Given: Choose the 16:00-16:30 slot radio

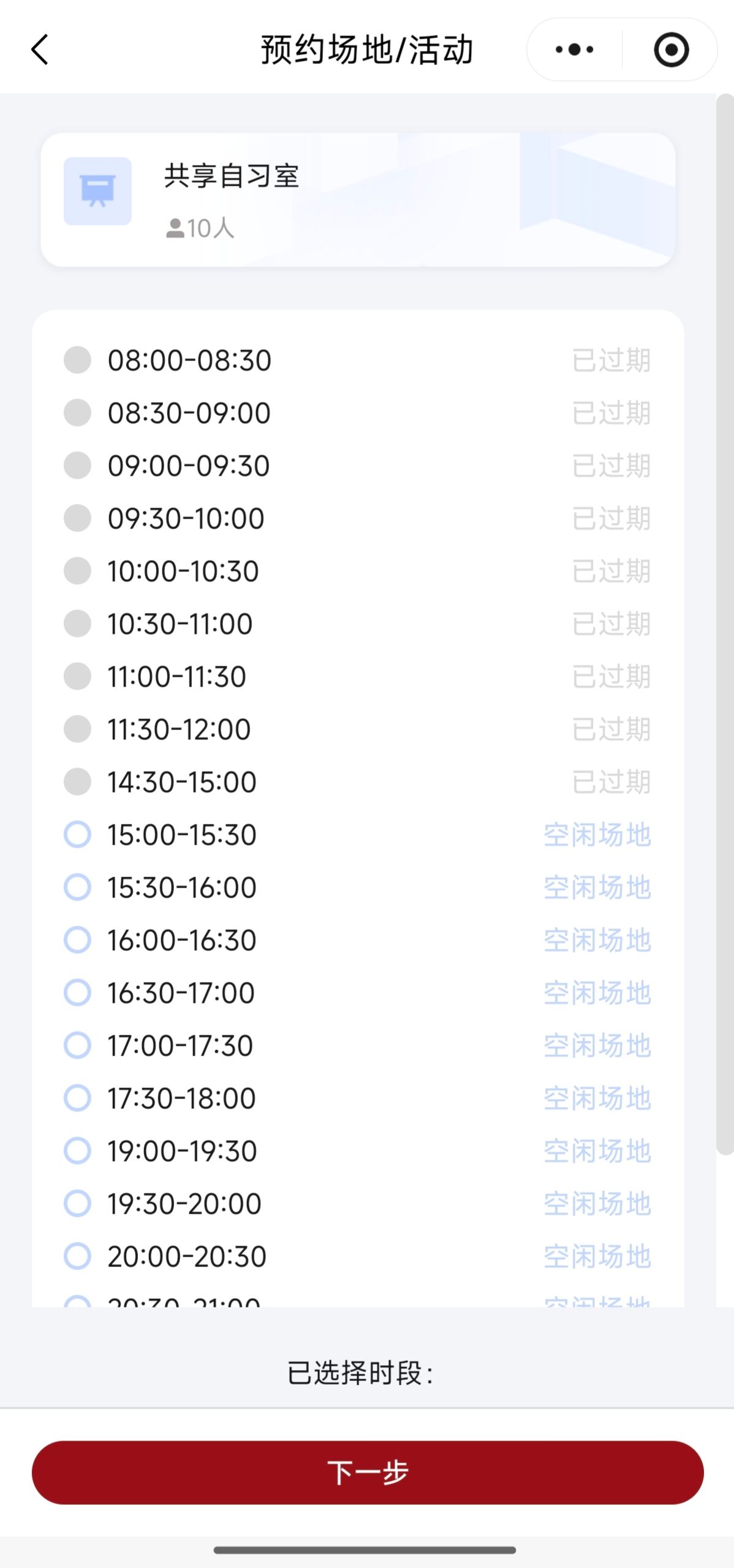Looking at the screenshot, I should pyautogui.click(x=78, y=940).
